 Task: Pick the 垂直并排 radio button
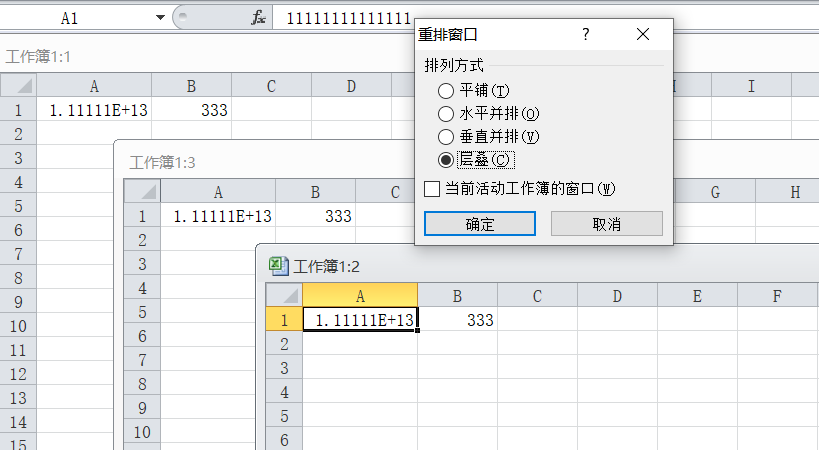pos(446,136)
